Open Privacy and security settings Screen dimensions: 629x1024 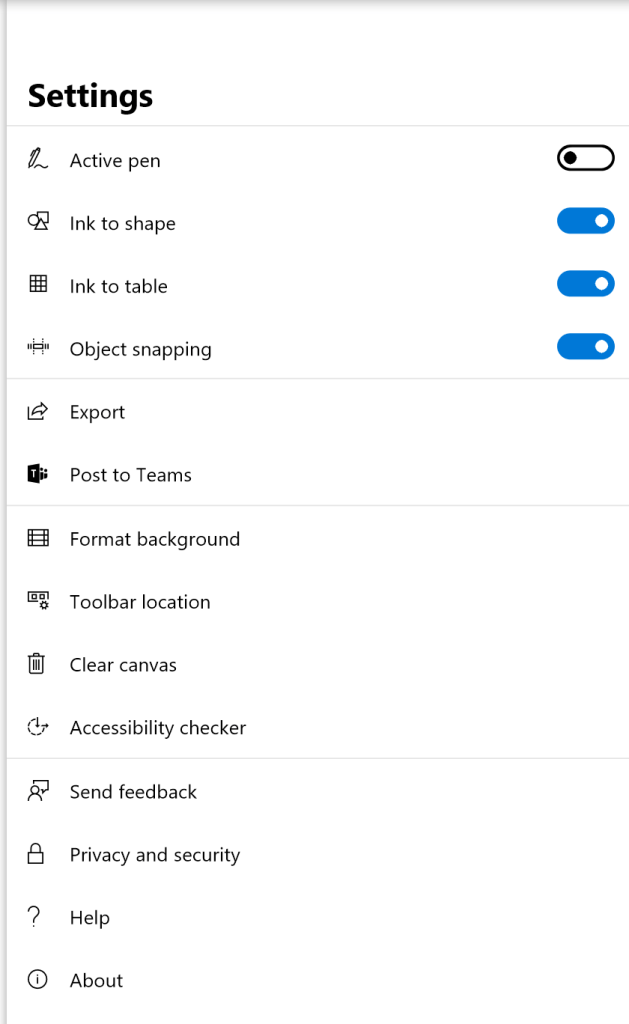[154, 855]
